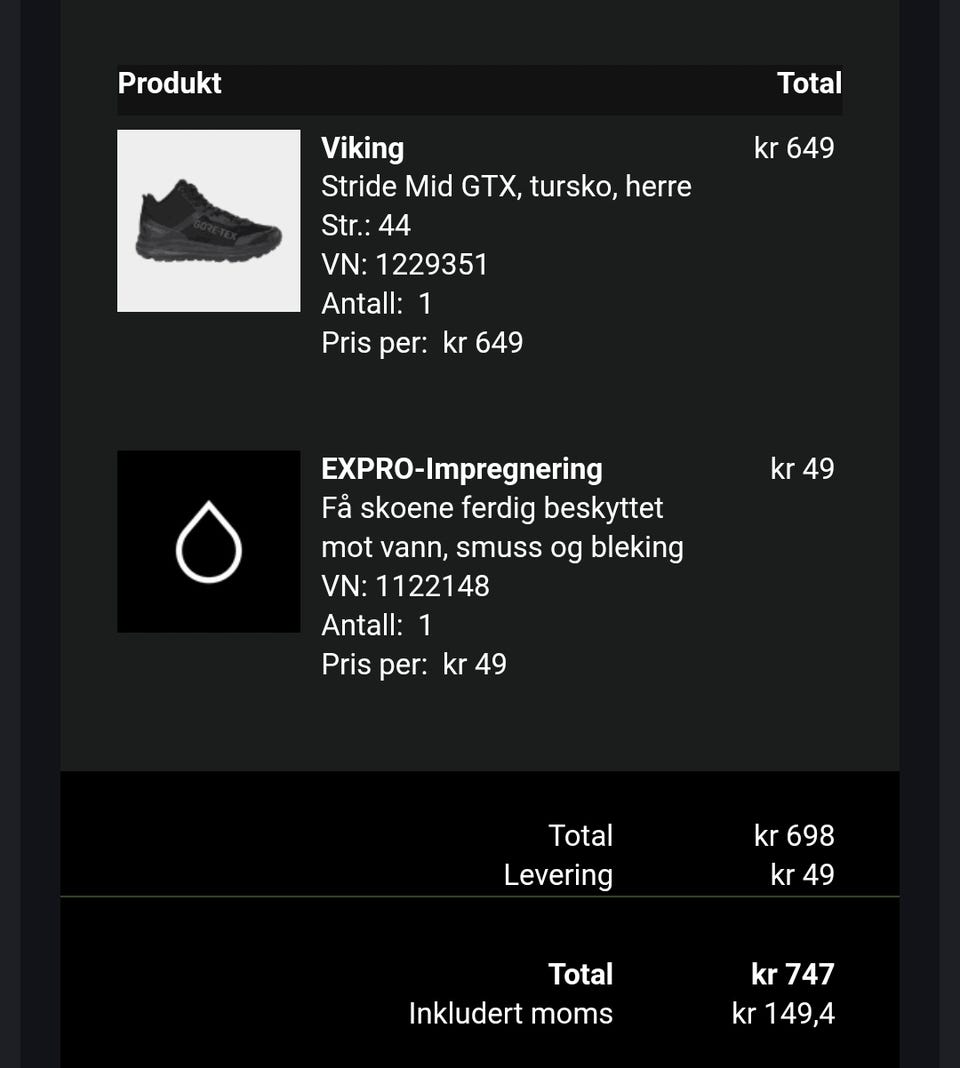Open the Stride Mid GTX product title
The width and height of the screenshot is (960, 1068).
click(x=506, y=187)
